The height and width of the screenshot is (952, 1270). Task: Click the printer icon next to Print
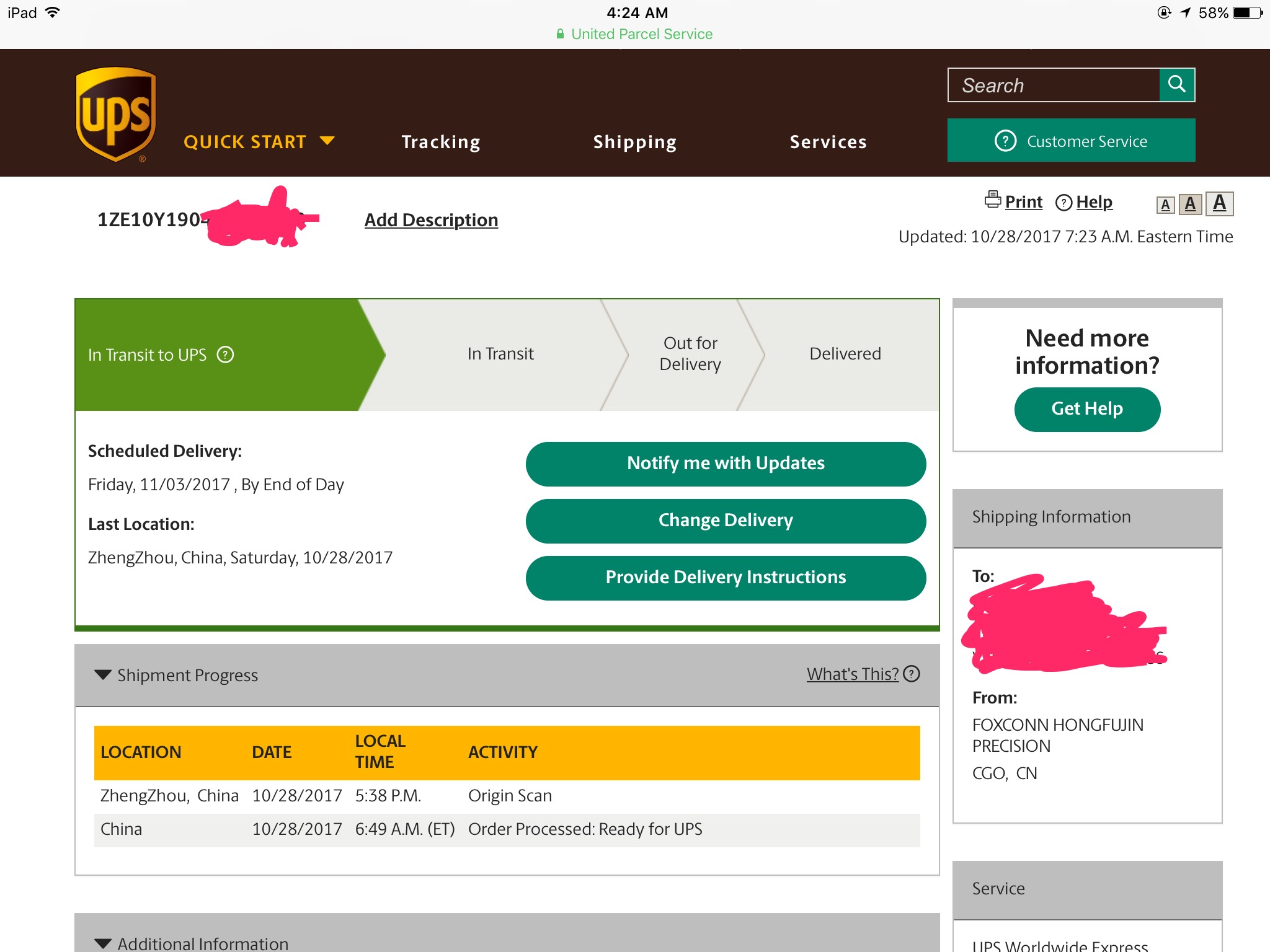coord(992,200)
